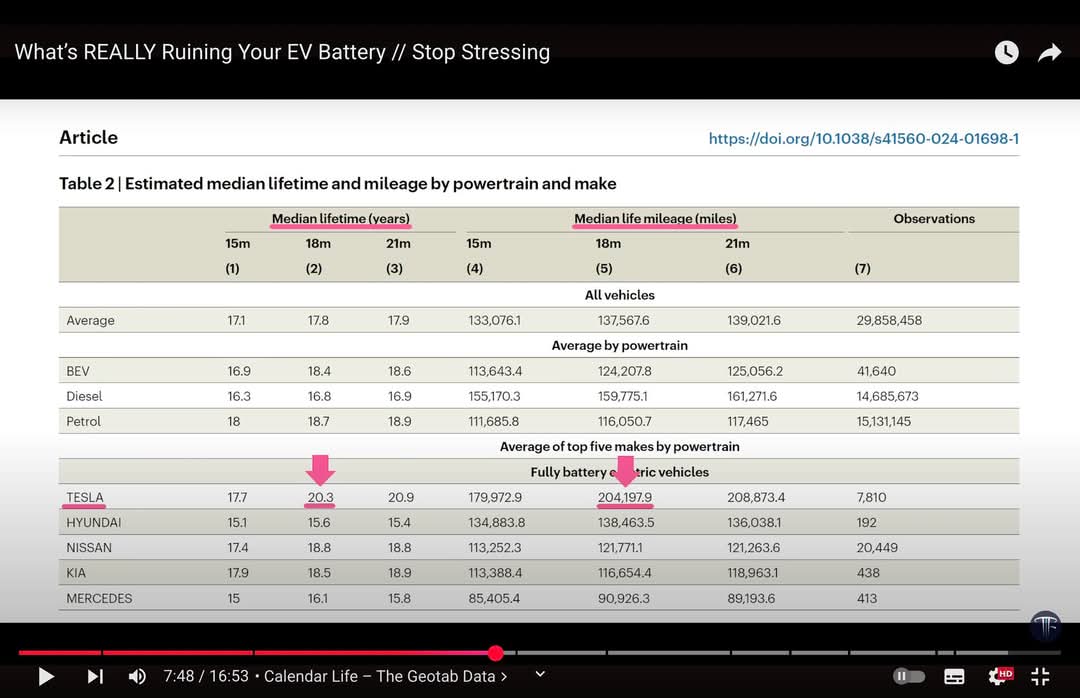
Task: Play the paused video
Action: point(46,677)
